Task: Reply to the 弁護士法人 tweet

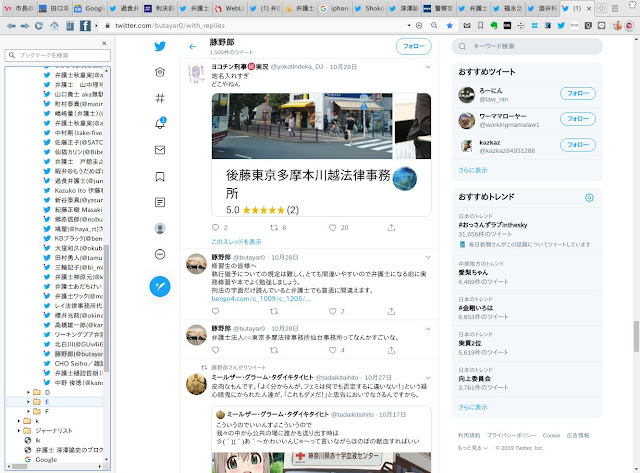Action: point(216,350)
